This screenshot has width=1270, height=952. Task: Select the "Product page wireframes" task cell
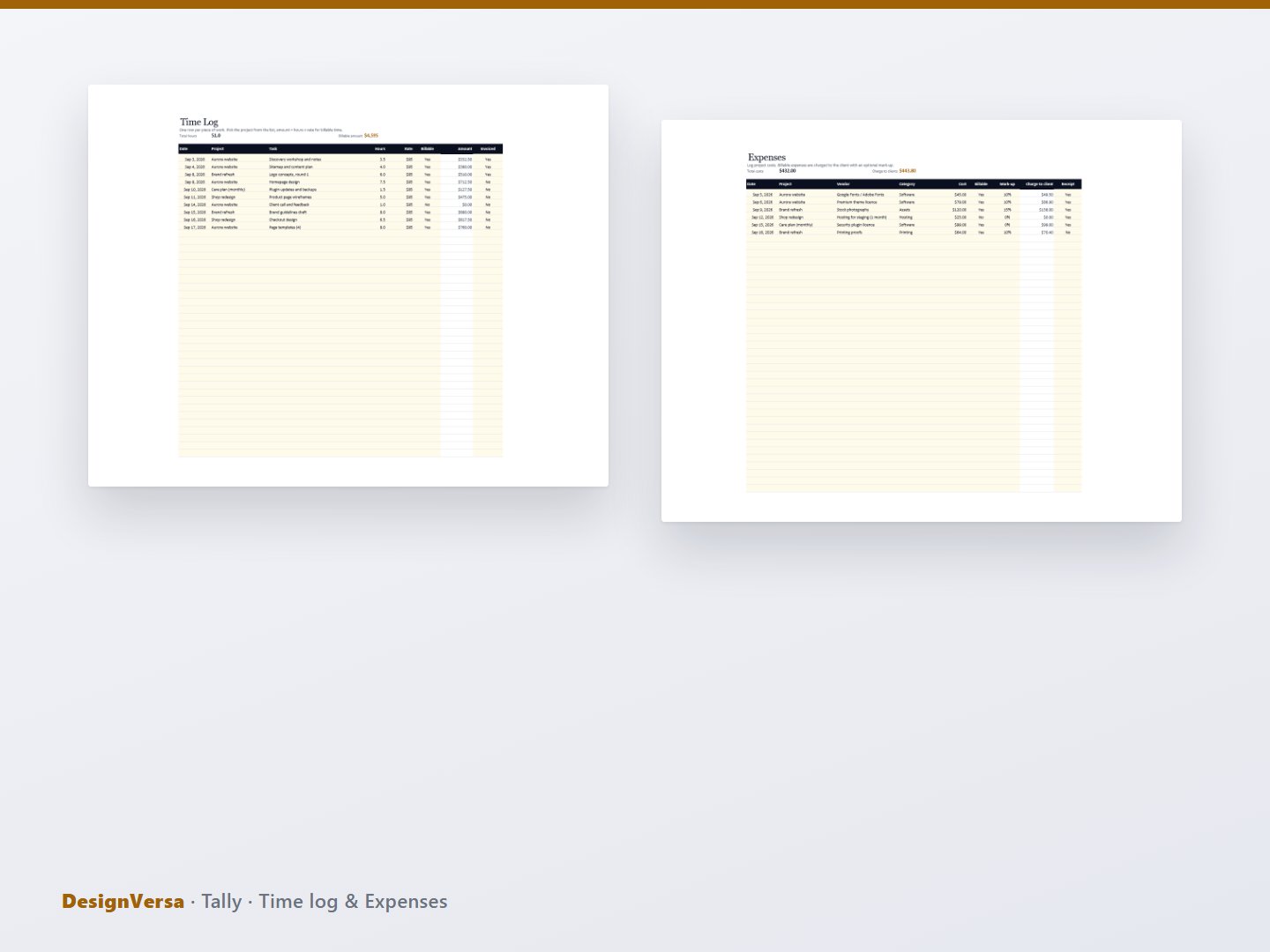click(290, 197)
